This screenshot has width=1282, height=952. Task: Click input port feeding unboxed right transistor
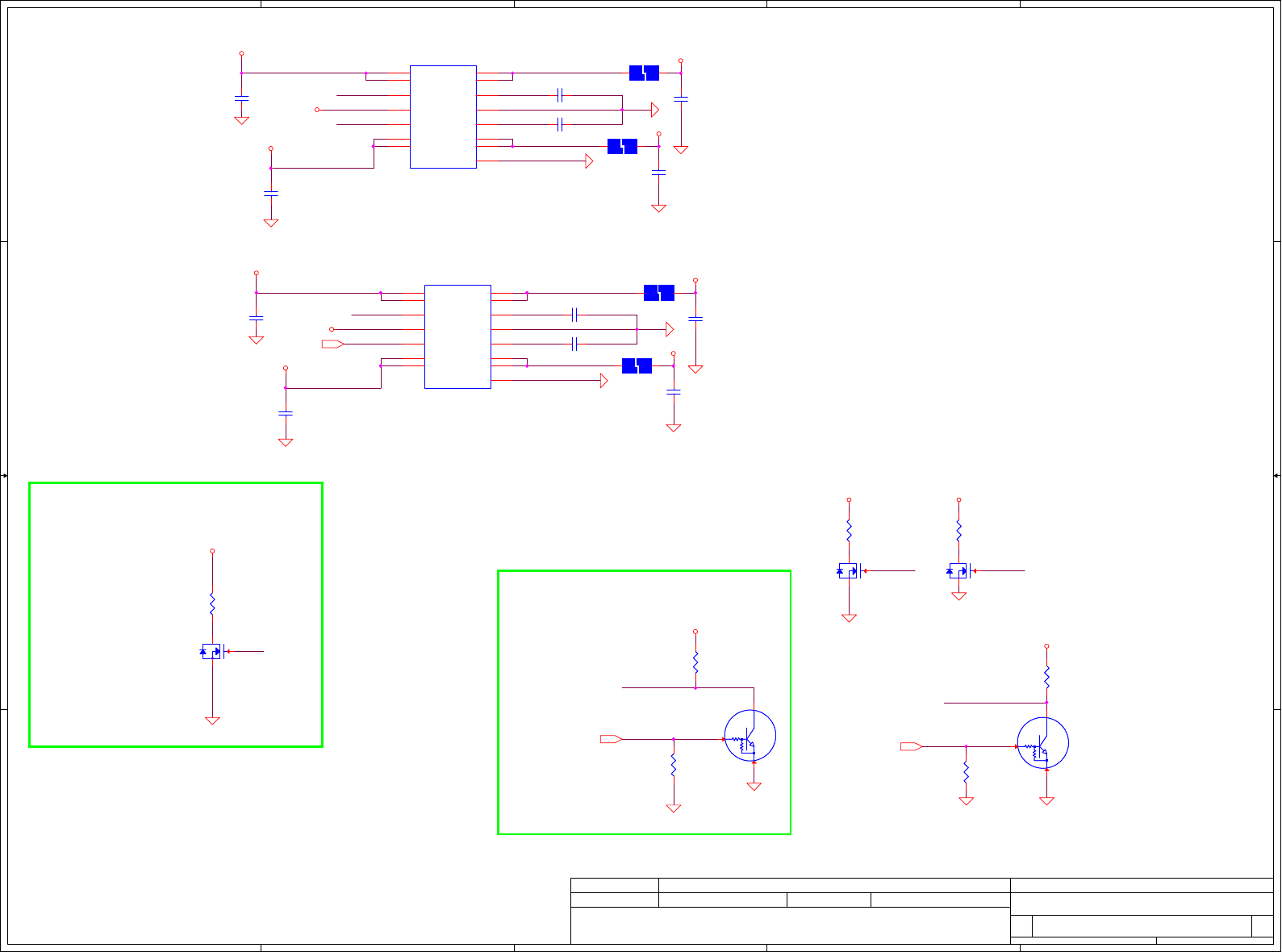(911, 746)
